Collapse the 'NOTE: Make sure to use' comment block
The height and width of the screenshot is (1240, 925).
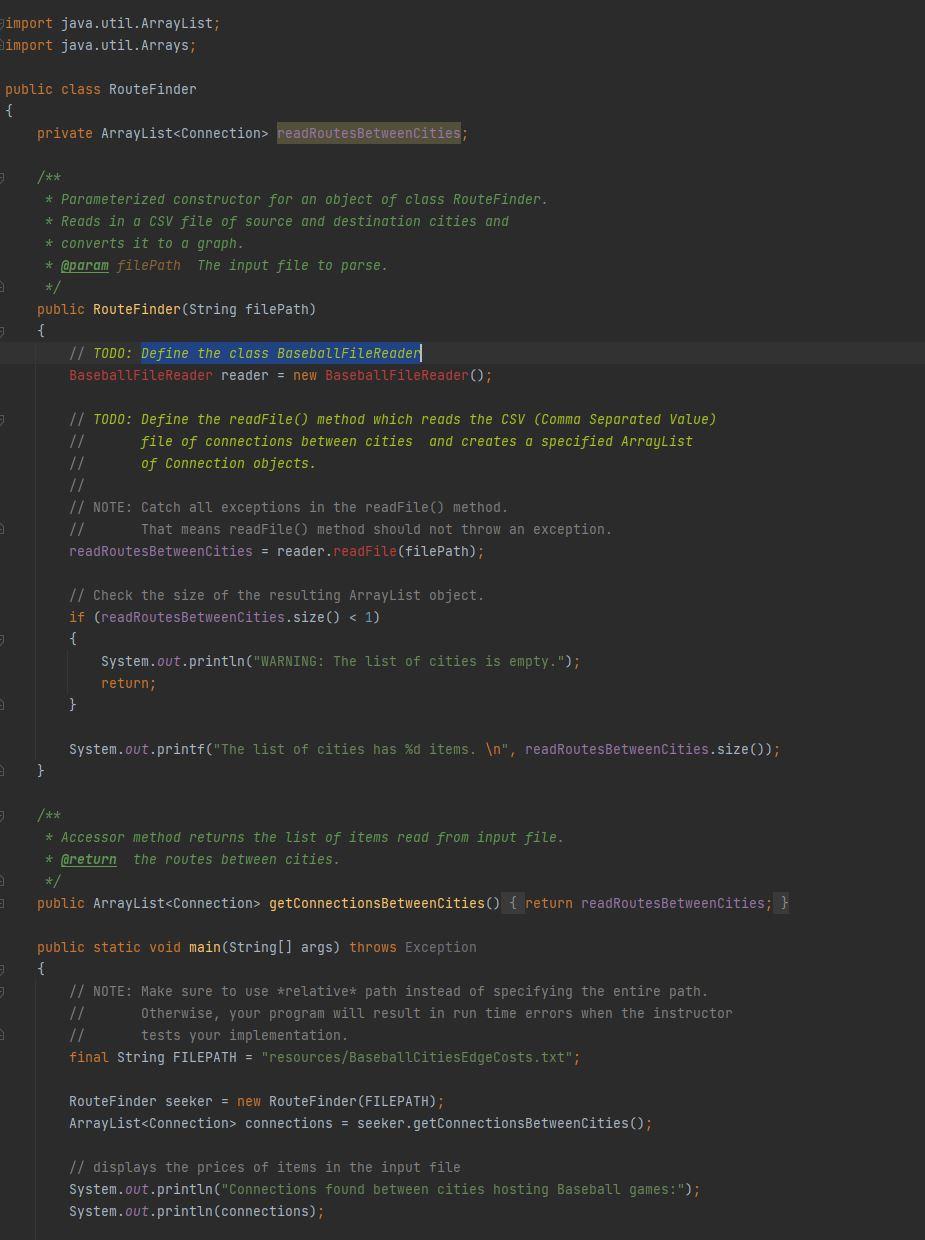click(x=2, y=991)
